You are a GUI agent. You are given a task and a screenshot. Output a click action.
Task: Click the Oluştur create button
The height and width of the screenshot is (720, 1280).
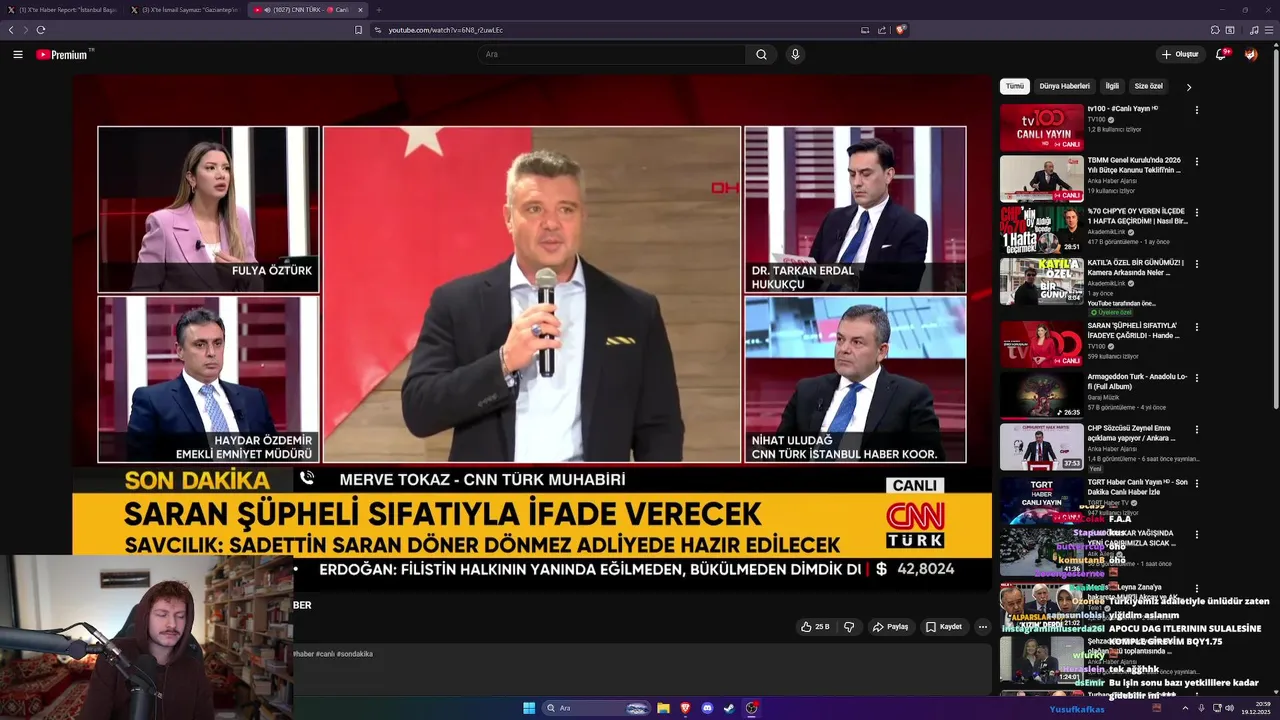coord(1179,54)
